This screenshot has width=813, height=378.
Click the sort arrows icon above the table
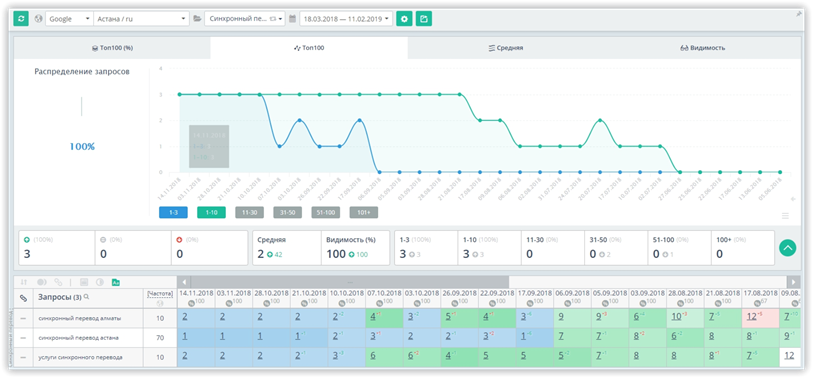(23, 282)
